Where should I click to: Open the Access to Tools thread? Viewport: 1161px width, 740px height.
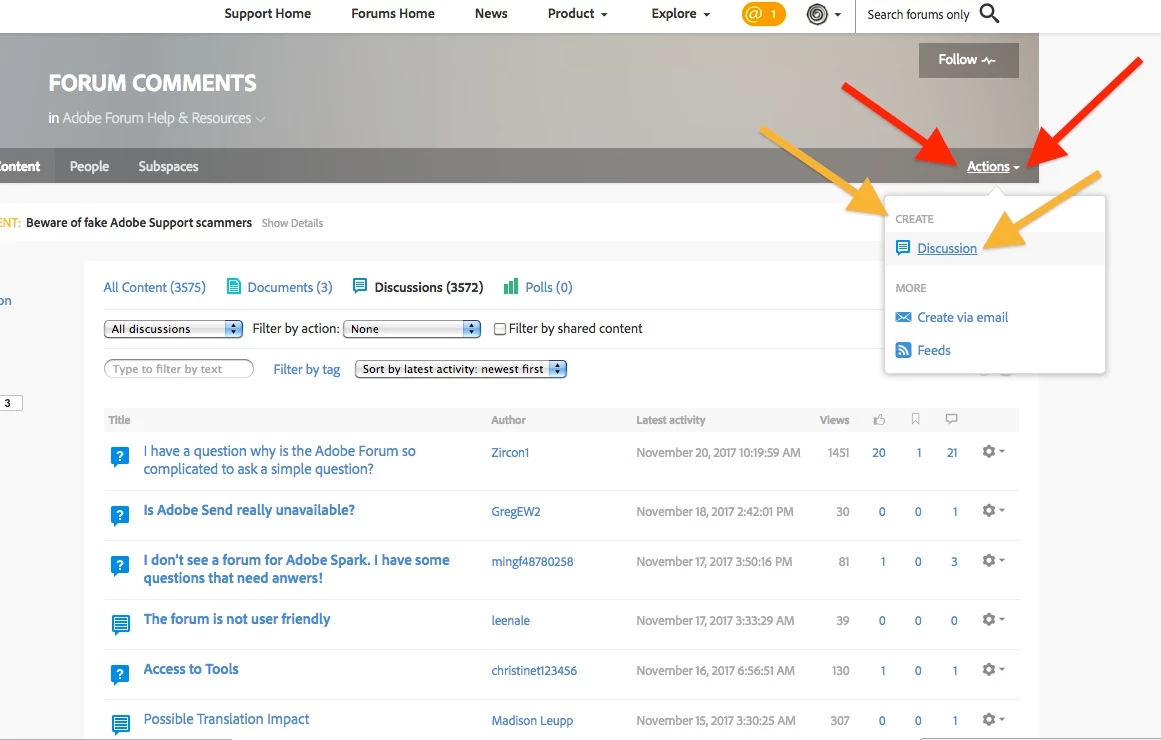pyautogui.click(x=191, y=669)
